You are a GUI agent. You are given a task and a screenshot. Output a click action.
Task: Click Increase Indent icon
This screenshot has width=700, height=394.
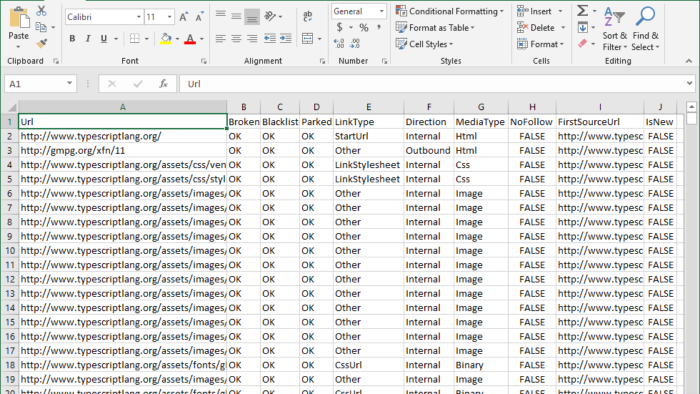[286, 39]
